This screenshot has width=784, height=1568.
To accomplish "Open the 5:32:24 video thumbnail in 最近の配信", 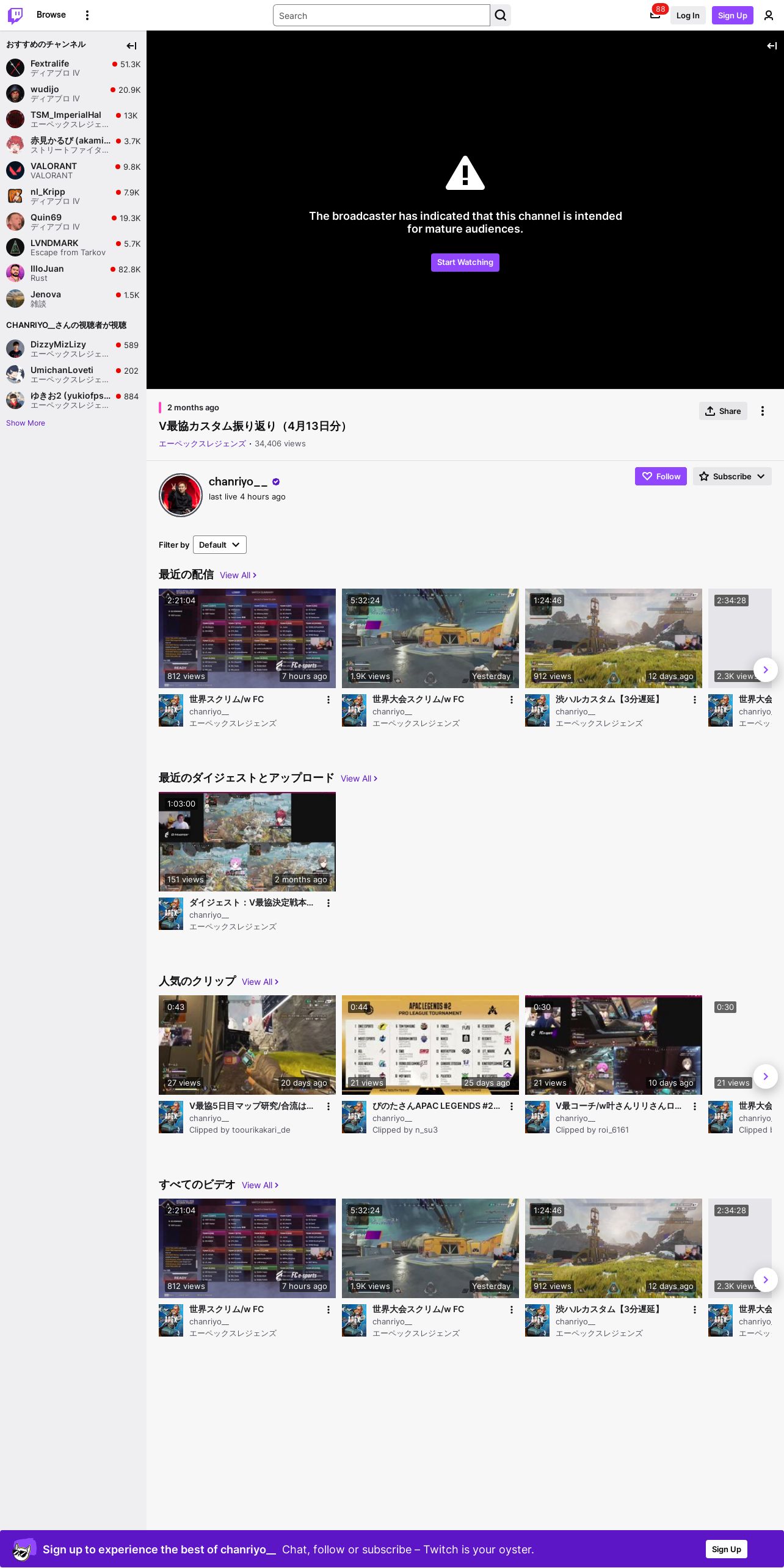I will tap(430, 638).
